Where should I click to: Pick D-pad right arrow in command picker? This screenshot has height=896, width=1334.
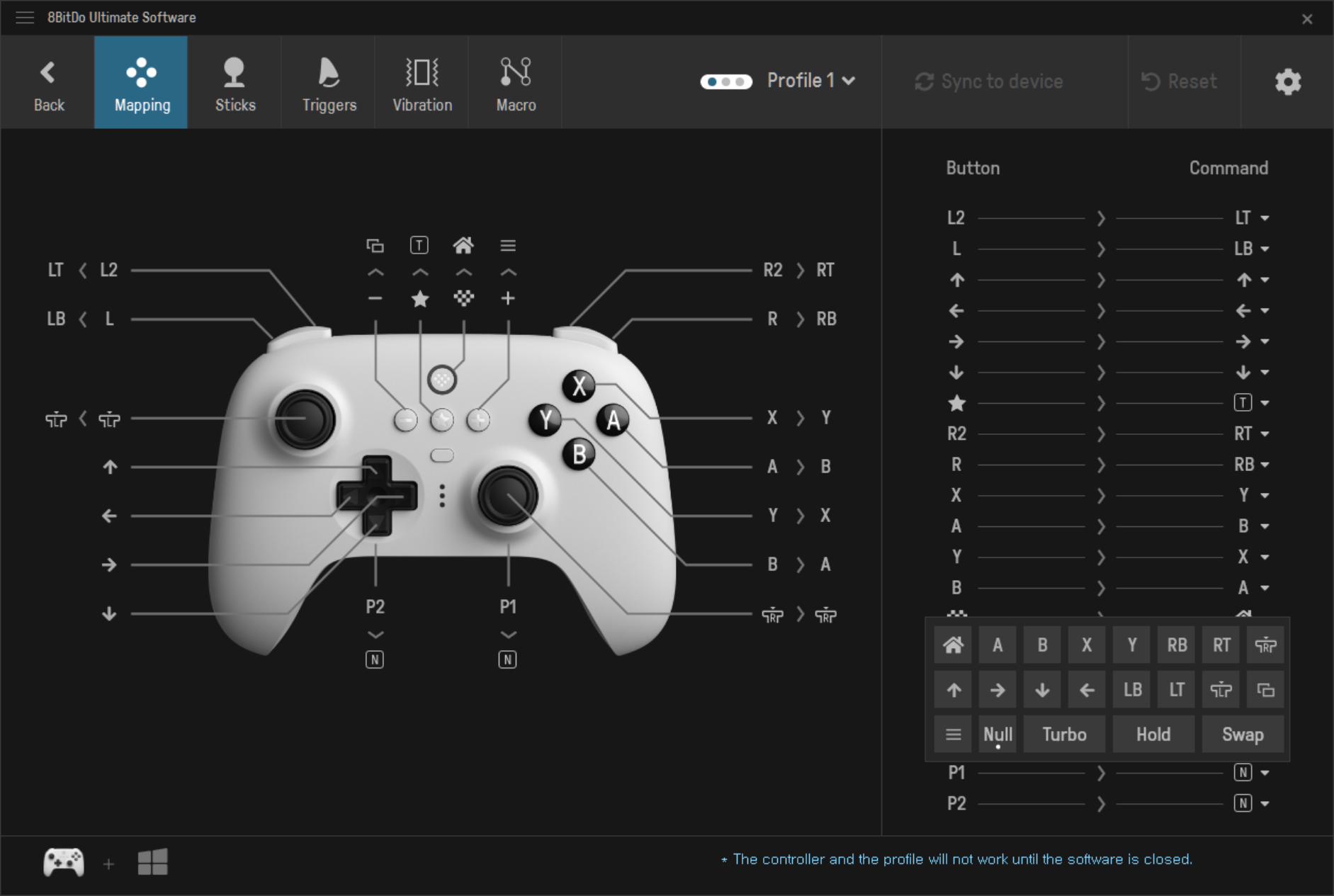coord(997,690)
